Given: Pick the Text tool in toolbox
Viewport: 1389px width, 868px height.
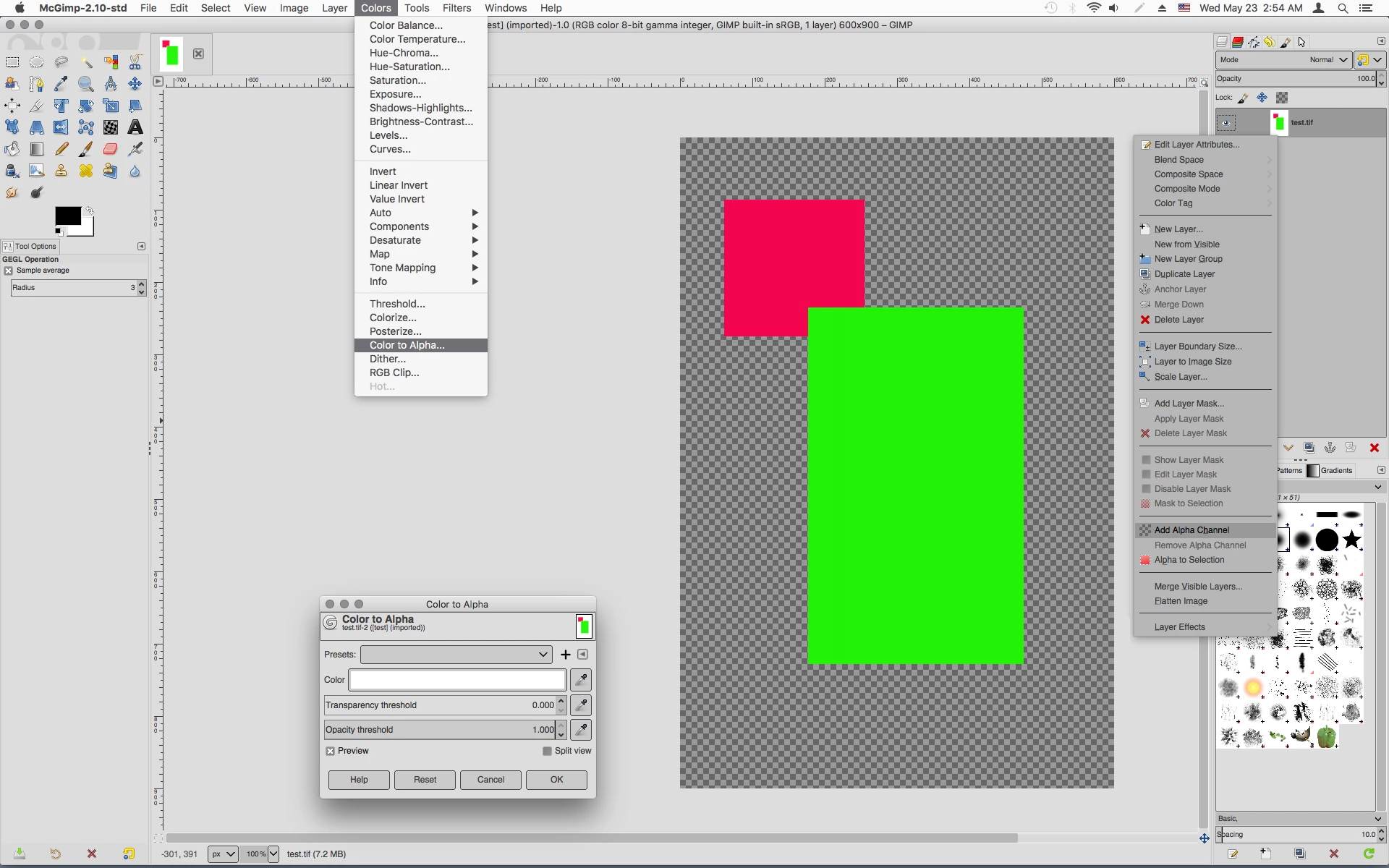Looking at the screenshot, I should click(135, 127).
